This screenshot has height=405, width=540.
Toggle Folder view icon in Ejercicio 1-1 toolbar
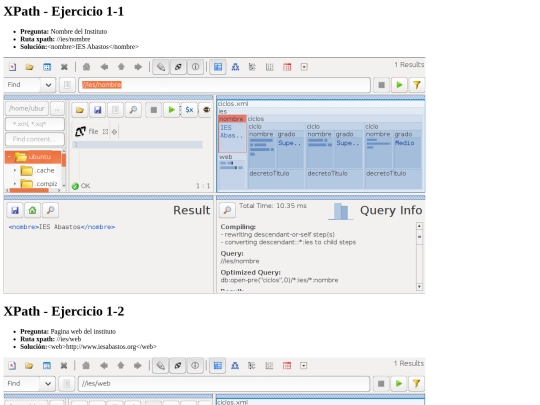click(252, 67)
